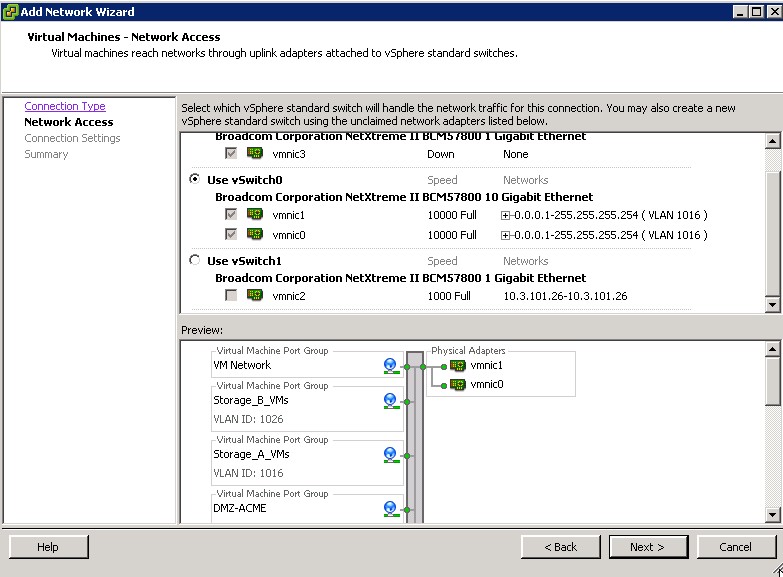Select the Use vSwitch0 radio button
This screenshot has height=577, width=783.
click(195, 180)
